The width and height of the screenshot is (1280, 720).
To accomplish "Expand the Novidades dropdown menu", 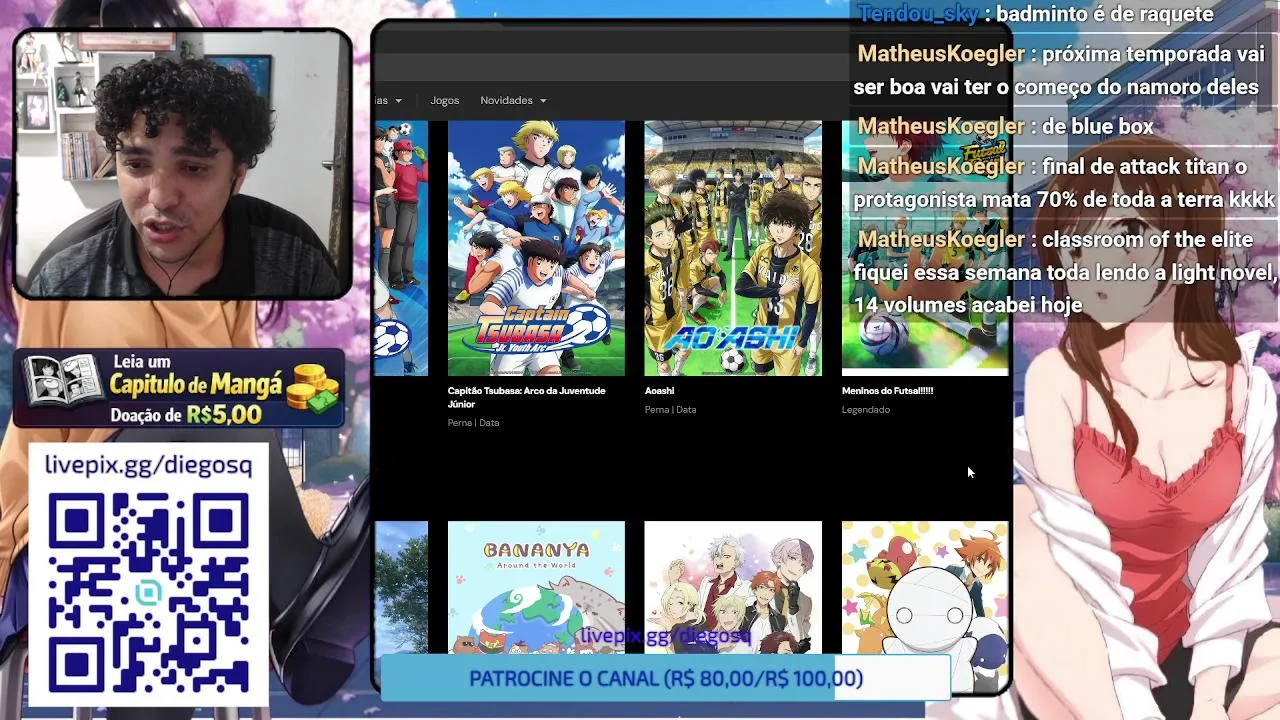I will pyautogui.click(x=513, y=100).
